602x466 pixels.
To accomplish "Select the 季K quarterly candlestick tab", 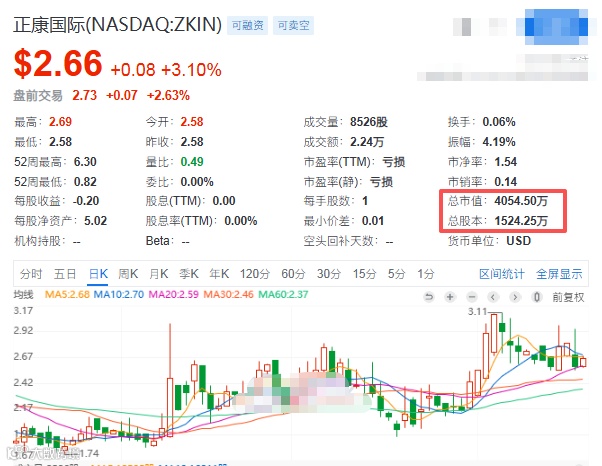I will [x=189, y=274].
